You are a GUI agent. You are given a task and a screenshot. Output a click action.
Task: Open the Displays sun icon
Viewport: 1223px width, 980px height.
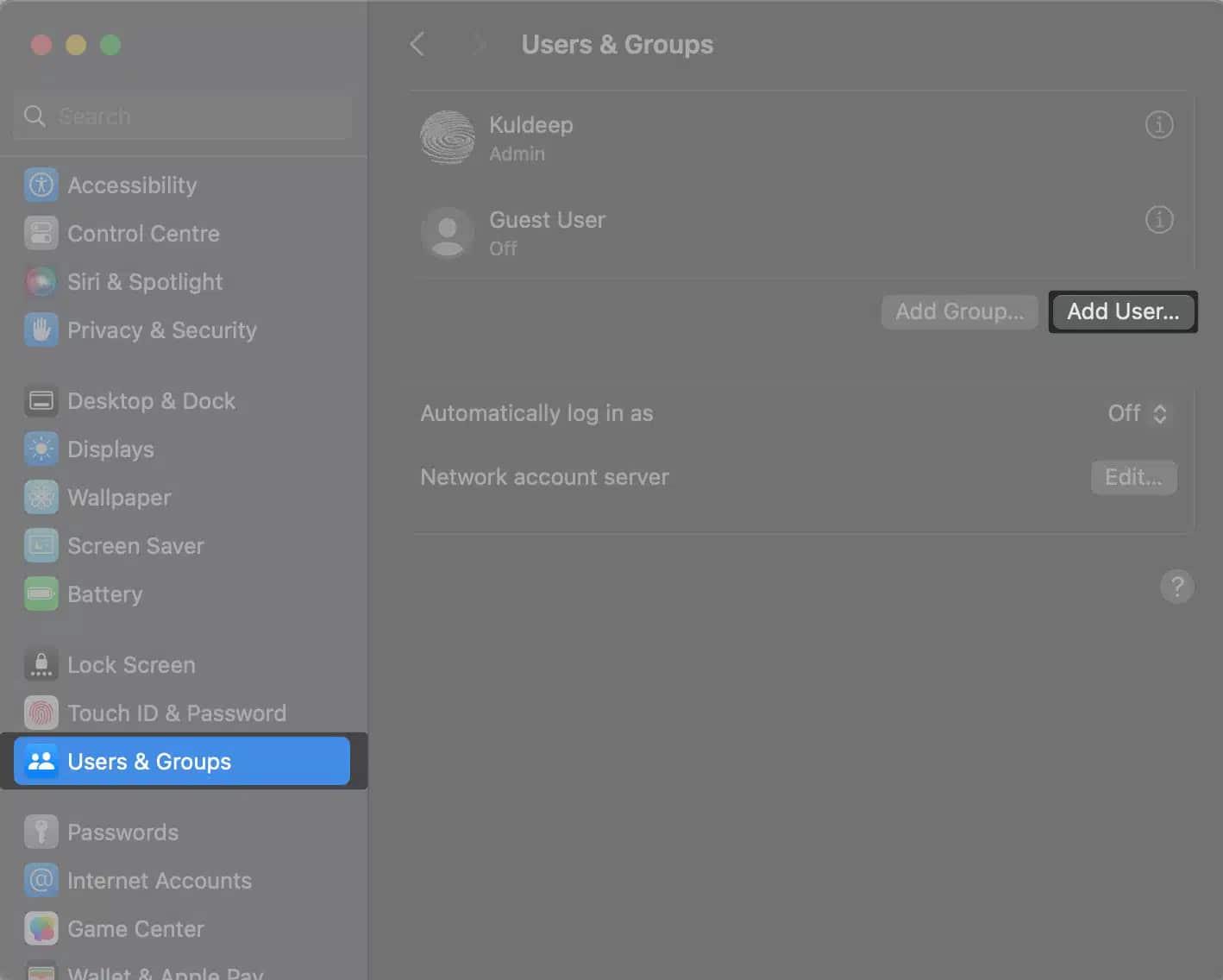pos(41,449)
